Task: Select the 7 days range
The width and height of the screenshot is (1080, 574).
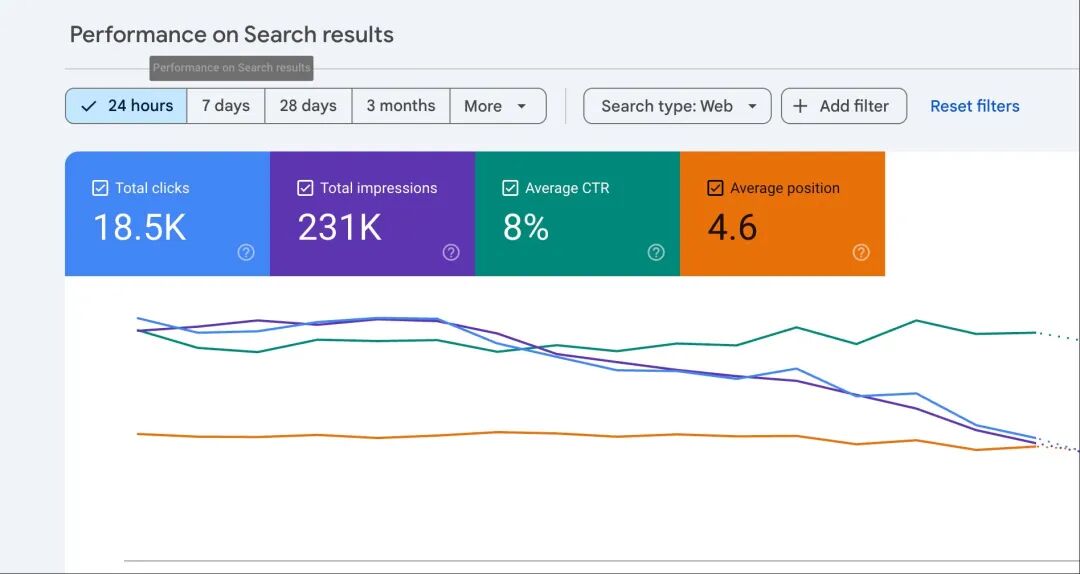Action: click(x=225, y=106)
